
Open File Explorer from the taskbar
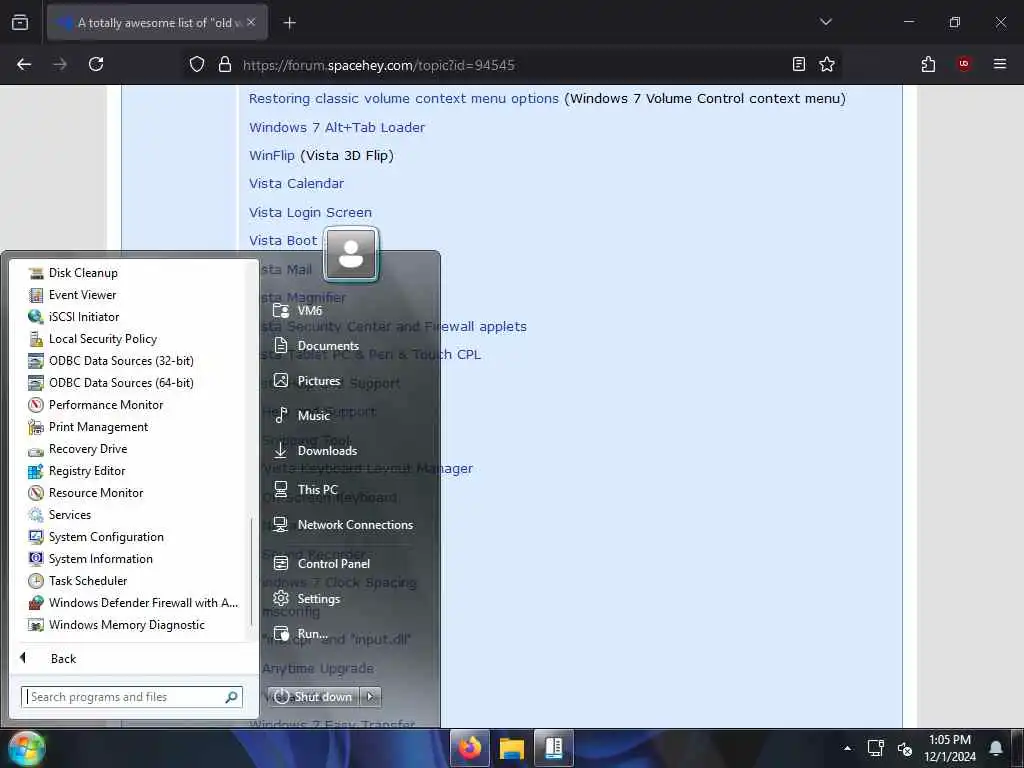pos(512,748)
